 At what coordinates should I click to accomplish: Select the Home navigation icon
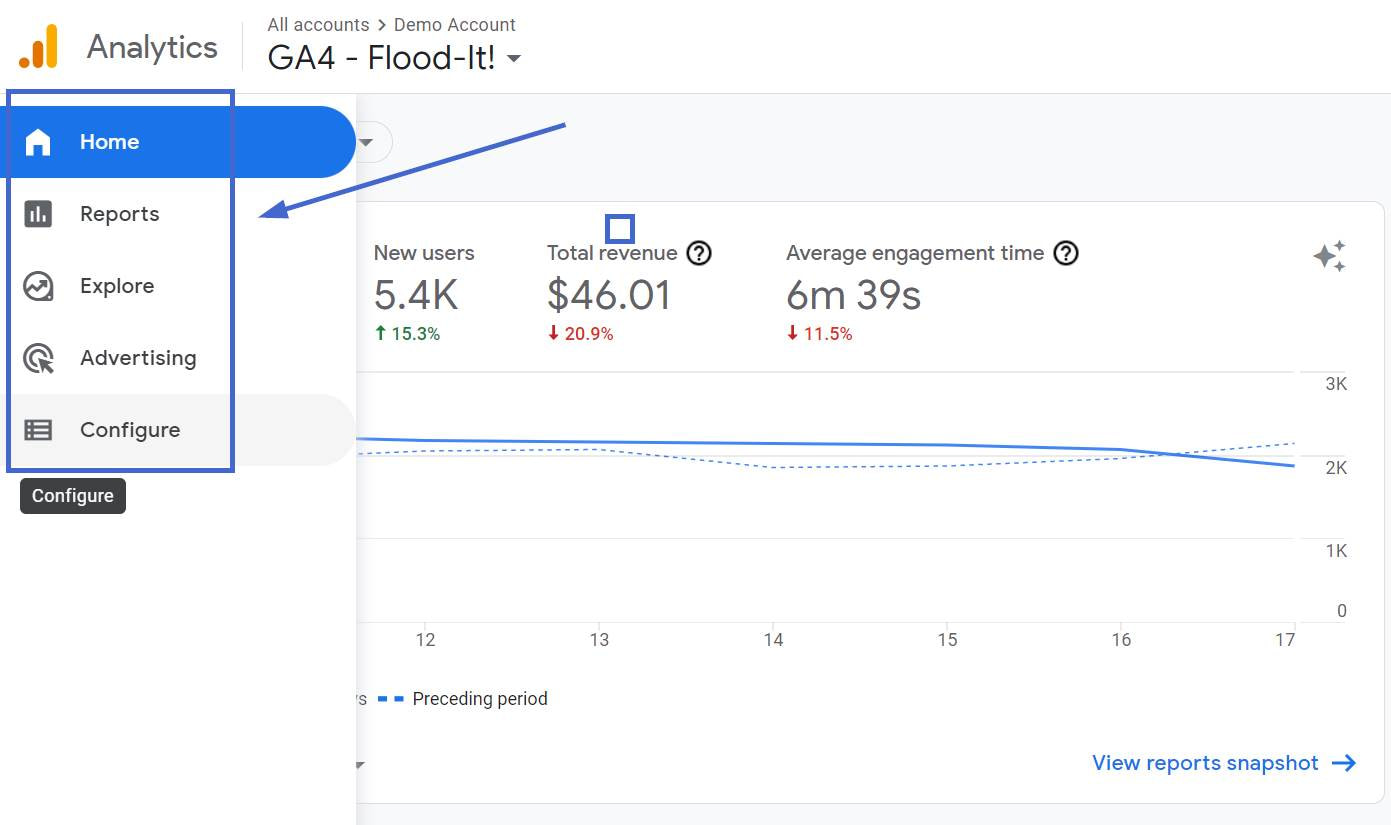click(37, 141)
